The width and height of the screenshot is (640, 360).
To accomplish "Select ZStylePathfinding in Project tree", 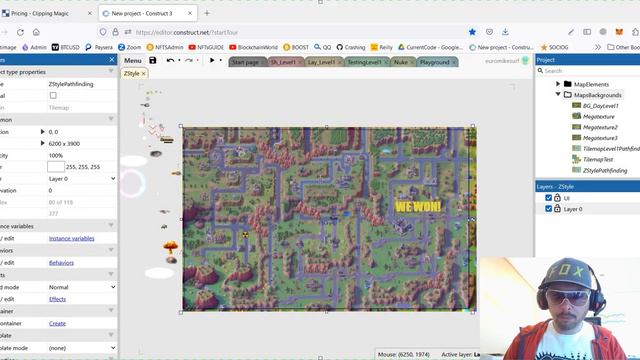I will [x=605, y=171].
